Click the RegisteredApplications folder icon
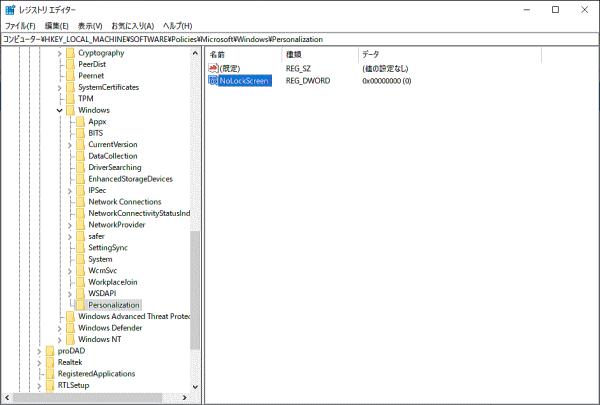This screenshot has height=405, width=600. point(50,374)
